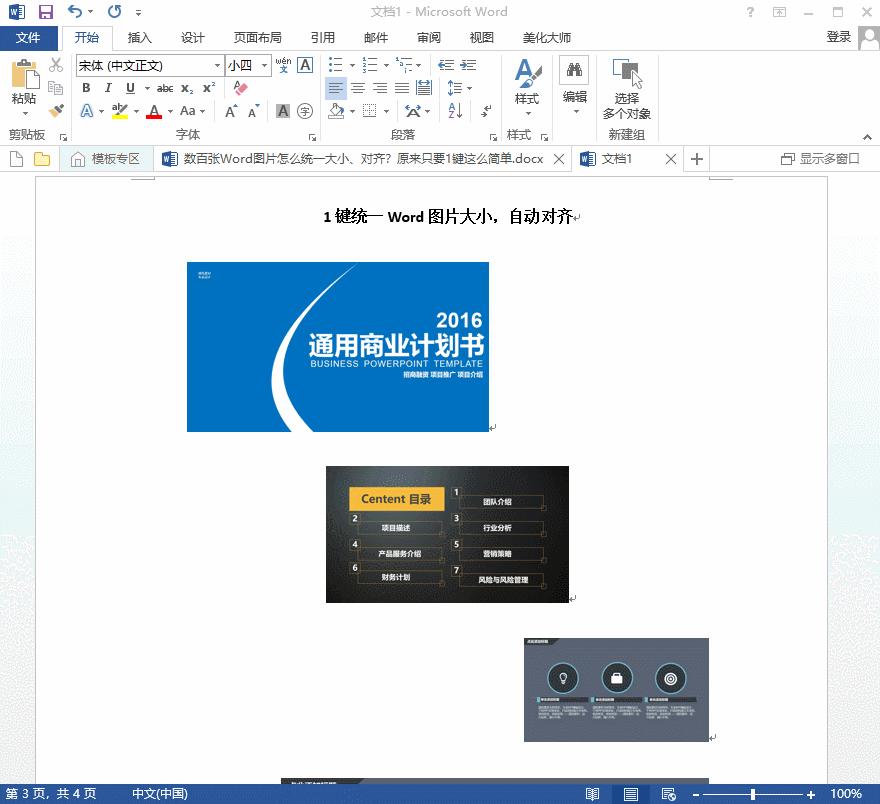Click the 选择多个对象 button

coord(627,90)
